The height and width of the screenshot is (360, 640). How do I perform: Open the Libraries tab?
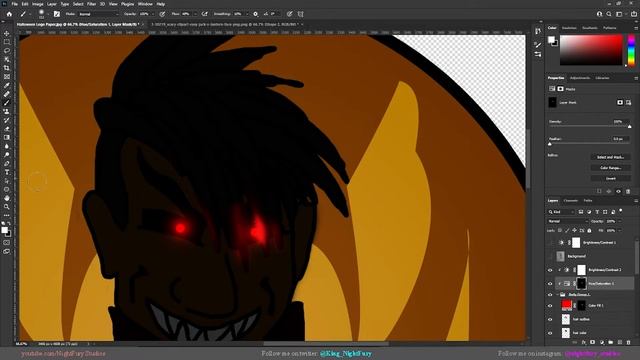coord(602,78)
